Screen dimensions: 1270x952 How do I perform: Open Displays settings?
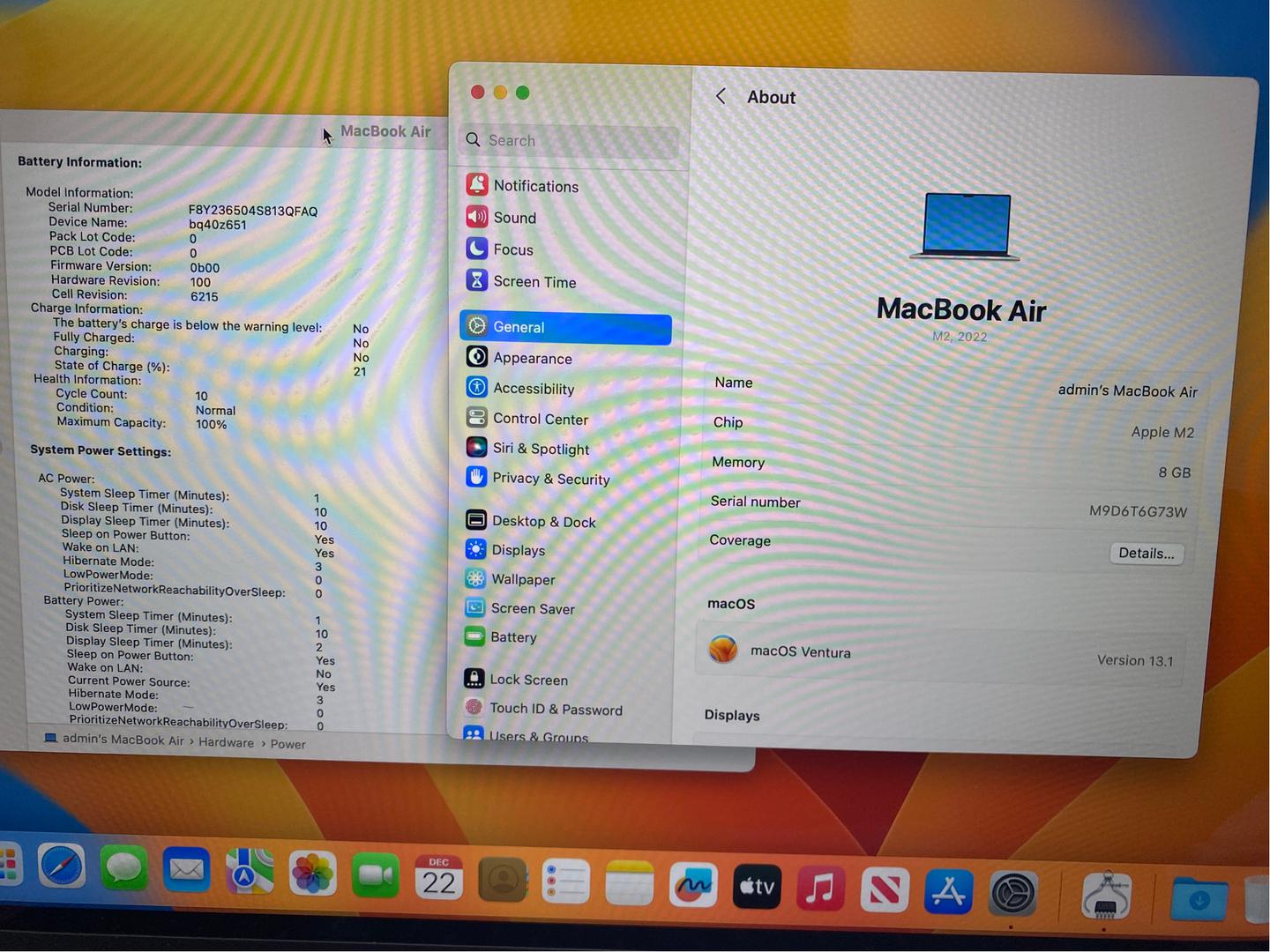[x=505, y=550]
